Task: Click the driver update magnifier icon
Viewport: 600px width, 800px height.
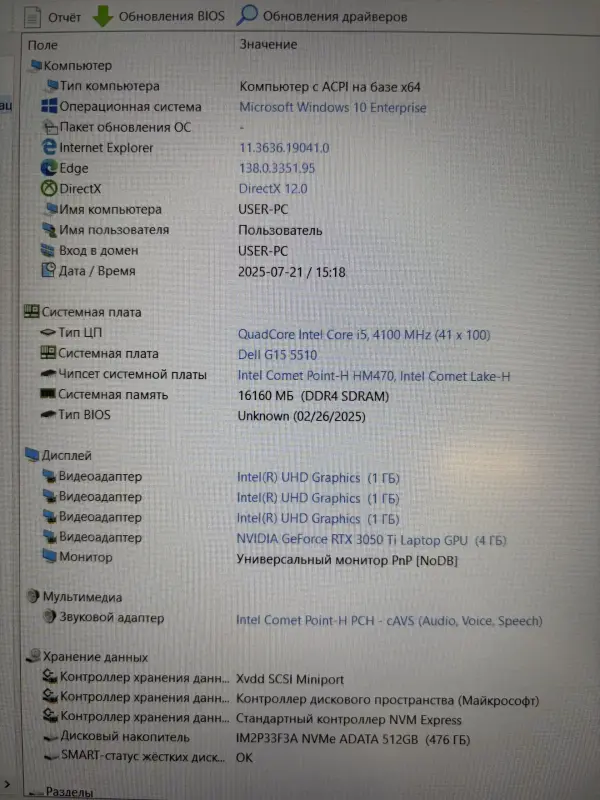Action: tap(247, 15)
